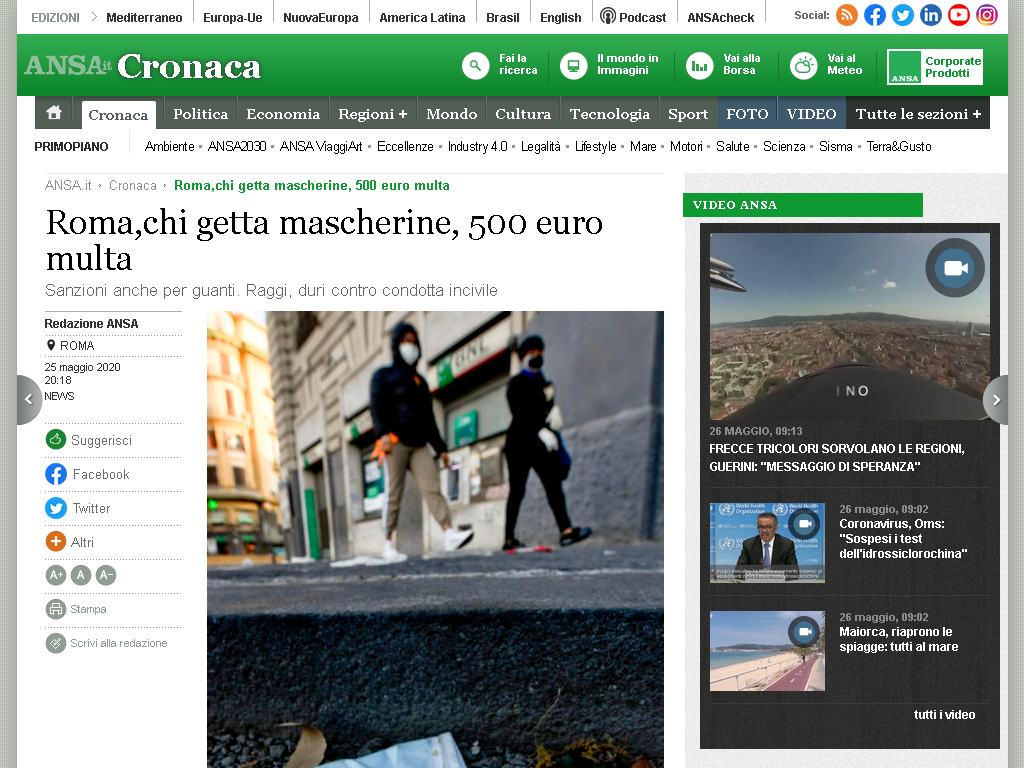Open the main article photo of masked pedestrians
This screenshot has width=1024, height=768.
(436, 539)
